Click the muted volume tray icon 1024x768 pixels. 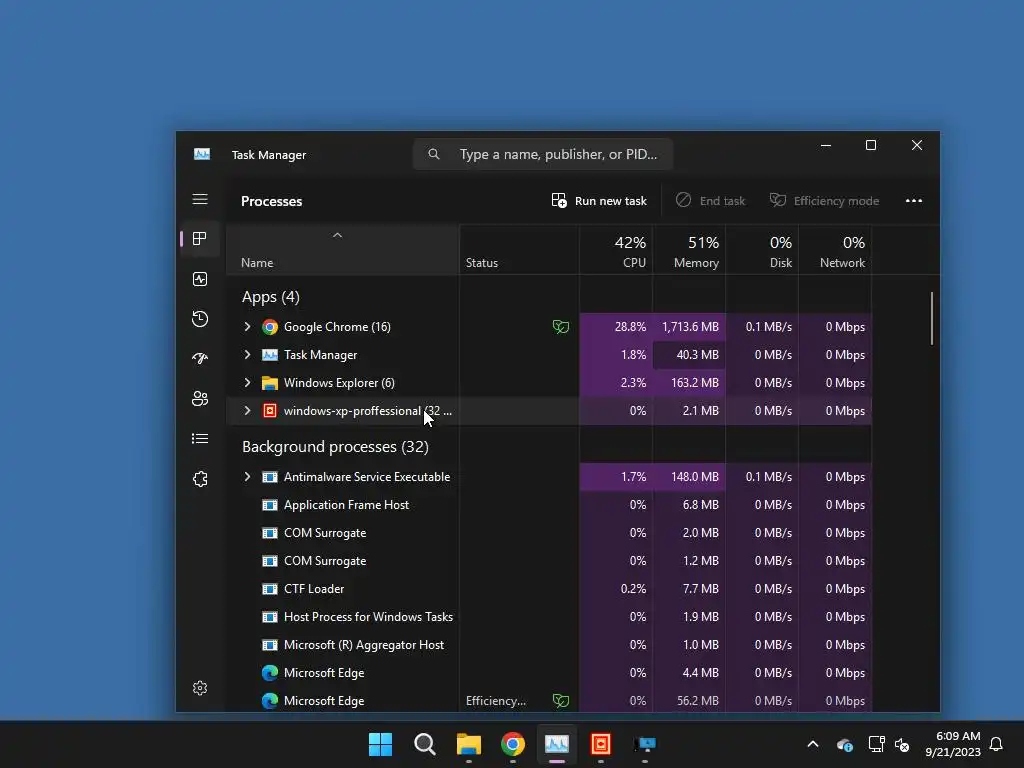902,744
